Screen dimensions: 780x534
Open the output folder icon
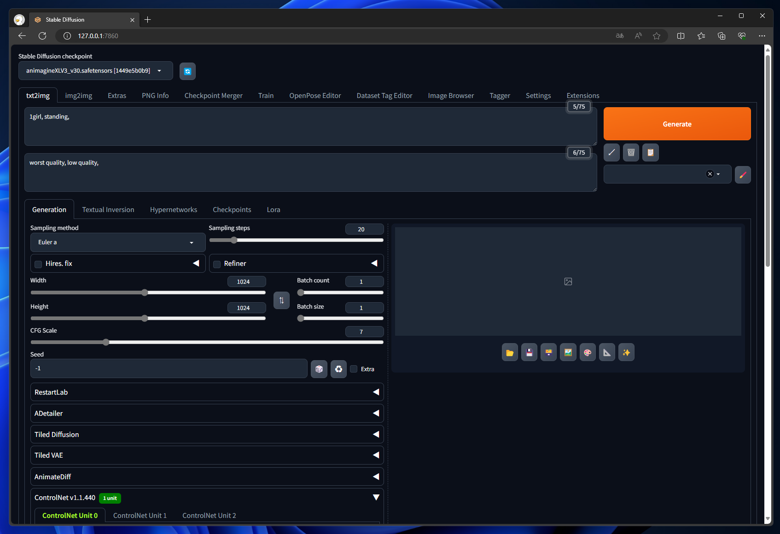point(509,352)
